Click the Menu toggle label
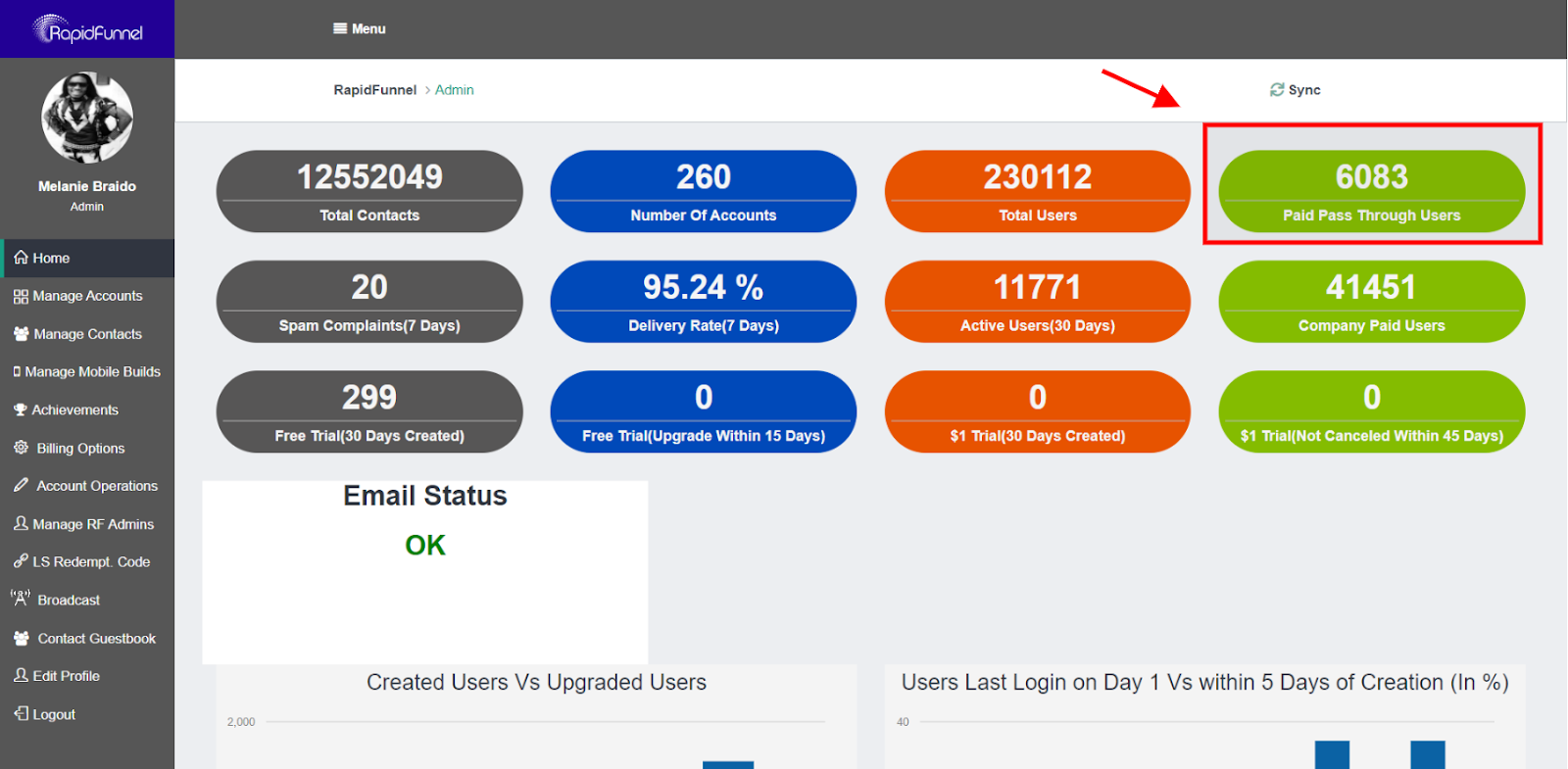The width and height of the screenshot is (1568, 769). pos(368,29)
